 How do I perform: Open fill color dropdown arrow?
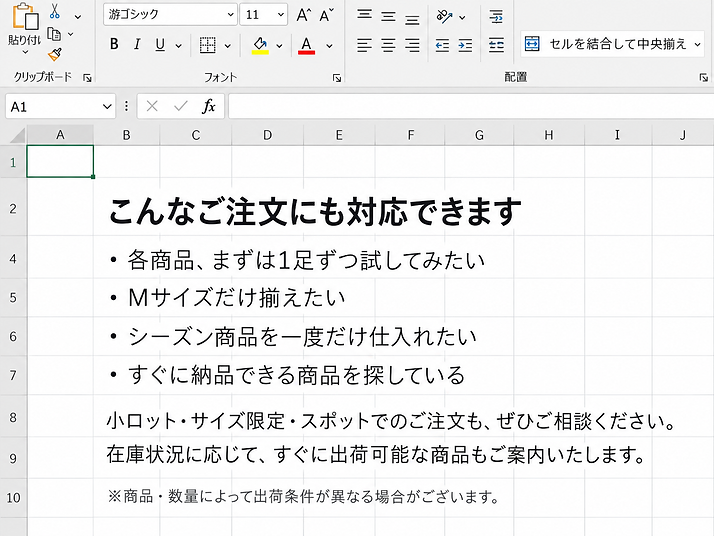coord(279,46)
